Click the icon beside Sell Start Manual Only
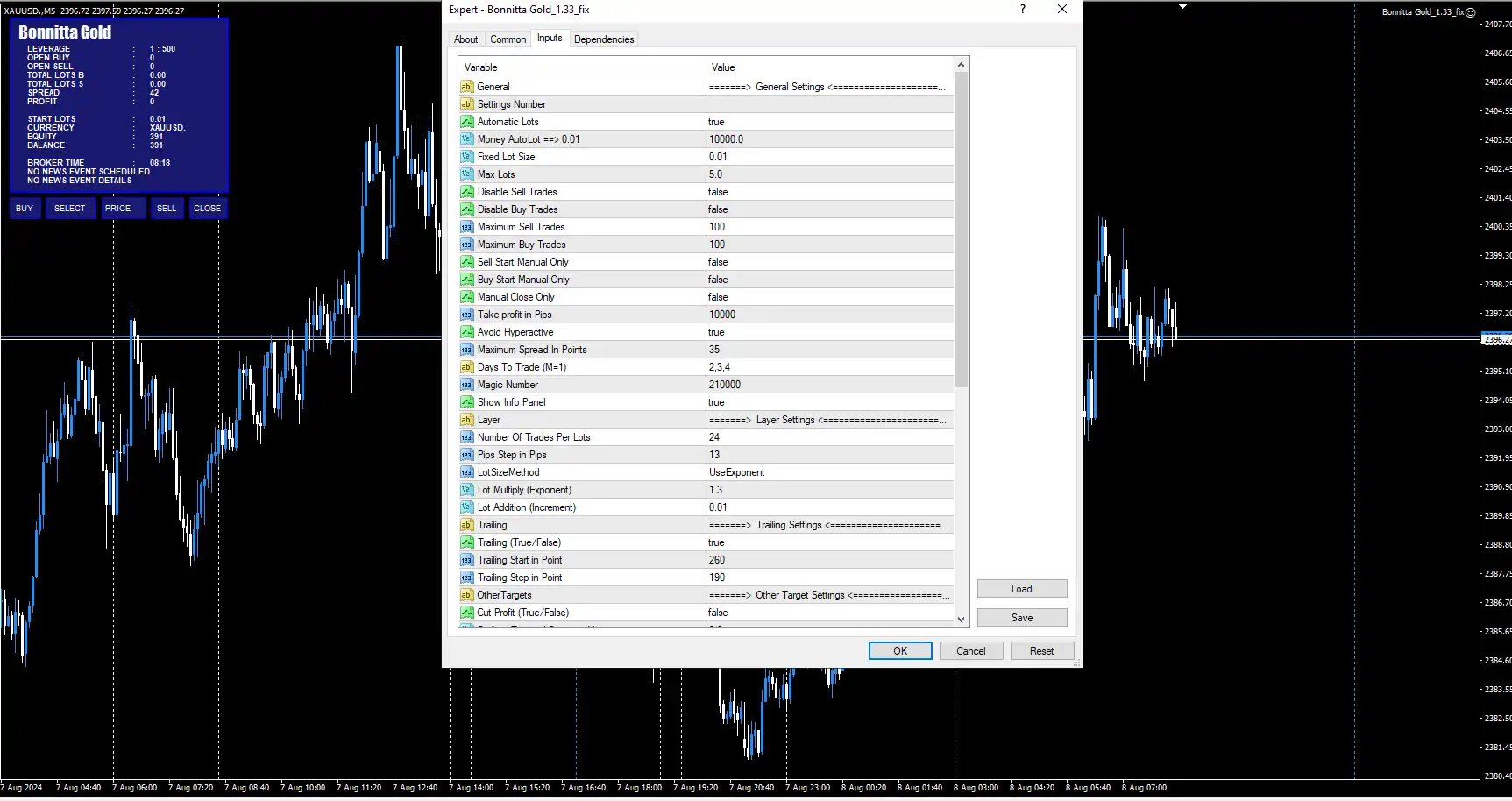Screen dimensions: 1512x801 467,262
